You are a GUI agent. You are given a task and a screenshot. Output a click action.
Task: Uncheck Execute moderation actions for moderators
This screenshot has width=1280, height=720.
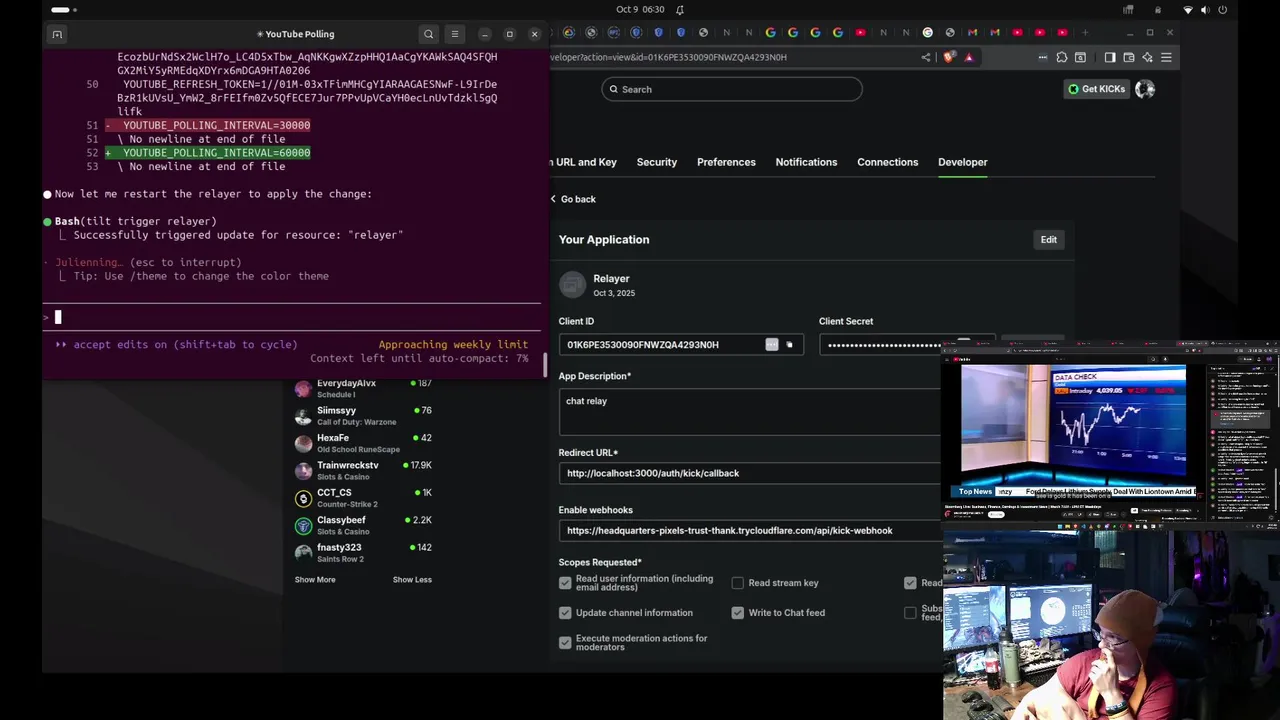[x=565, y=643]
